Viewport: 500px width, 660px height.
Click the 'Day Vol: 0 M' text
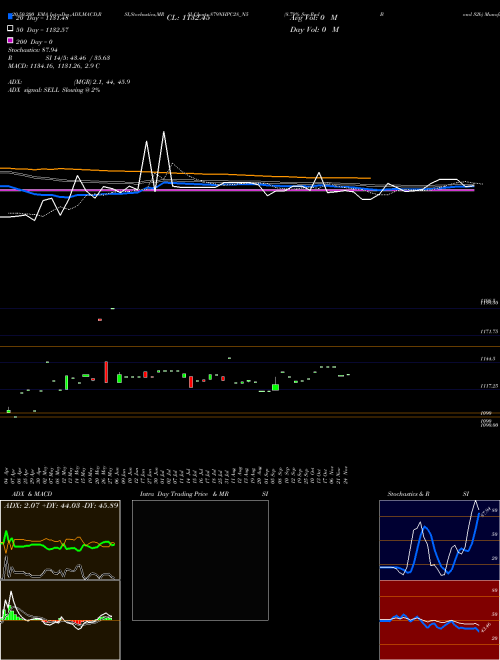[x=314, y=30]
